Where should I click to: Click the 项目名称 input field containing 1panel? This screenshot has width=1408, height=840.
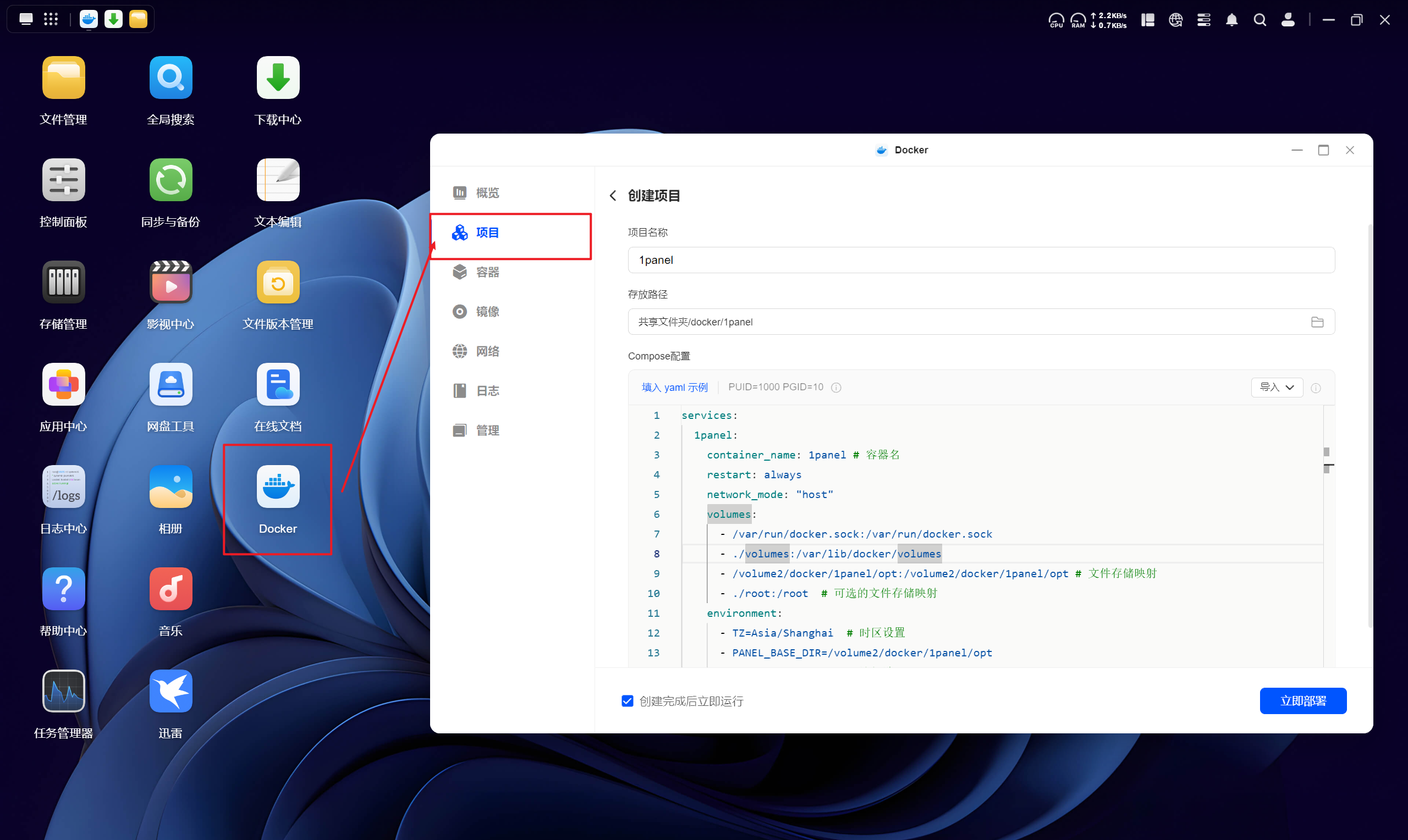(x=981, y=261)
